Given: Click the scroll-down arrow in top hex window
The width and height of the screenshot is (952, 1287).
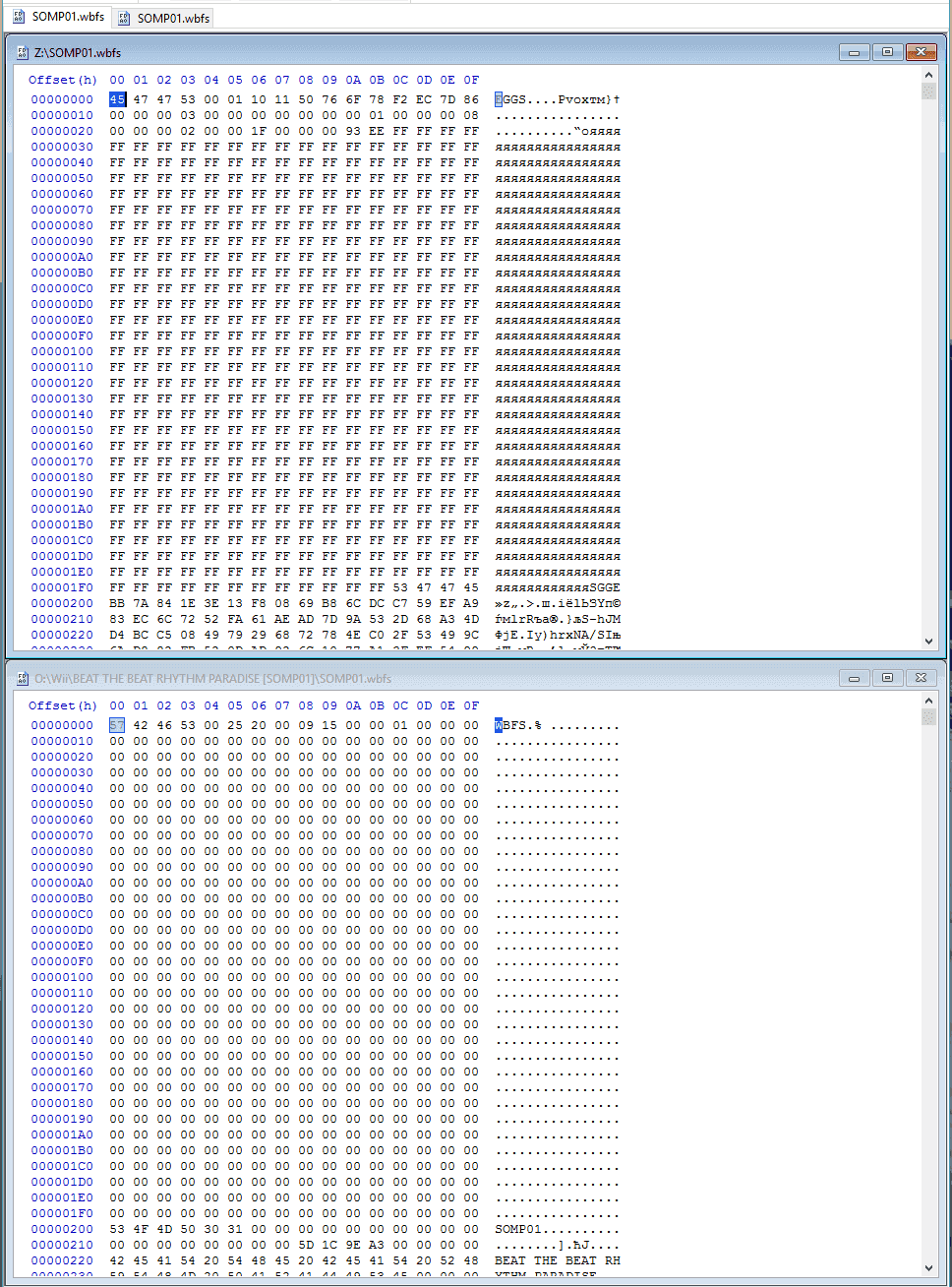Looking at the screenshot, I should pos(928,642).
